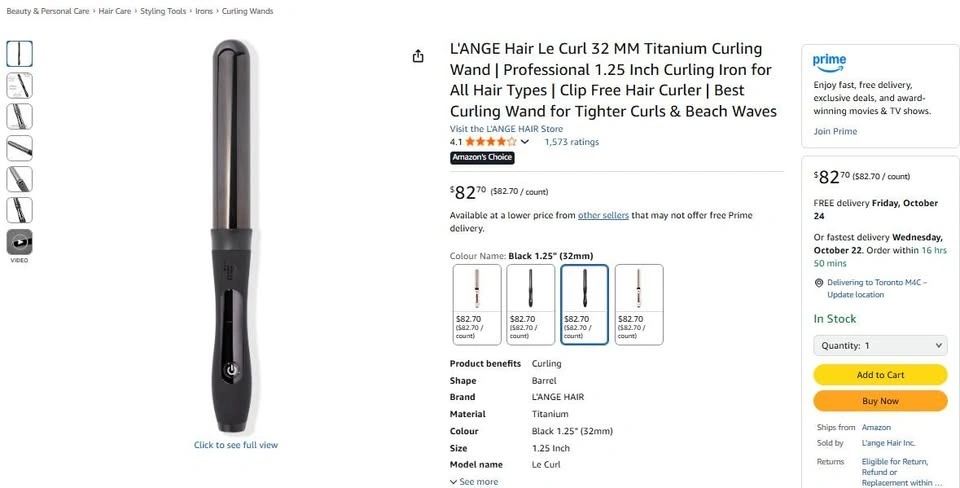Click the Add to Cart button
This screenshot has width=960, height=488.
(x=880, y=375)
